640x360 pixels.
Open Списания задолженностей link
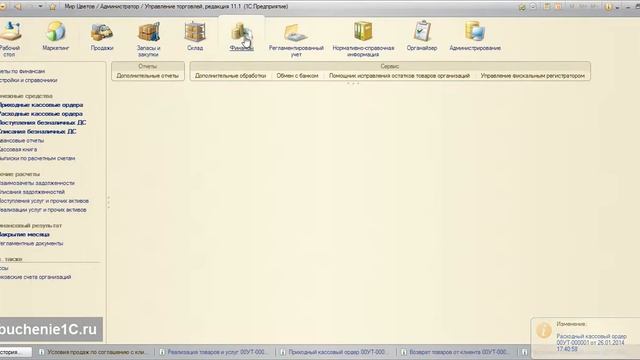click(32, 192)
